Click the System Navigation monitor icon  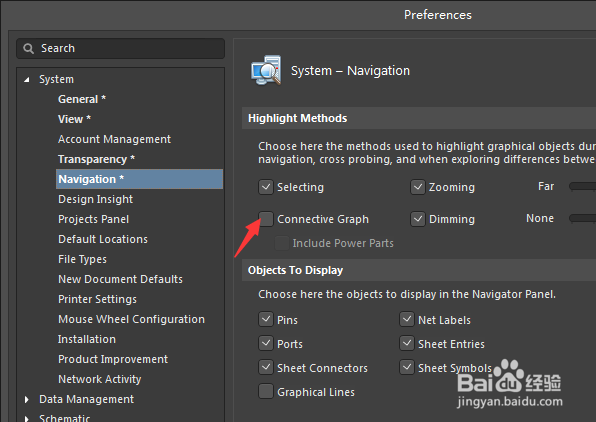(x=266, y=70)
